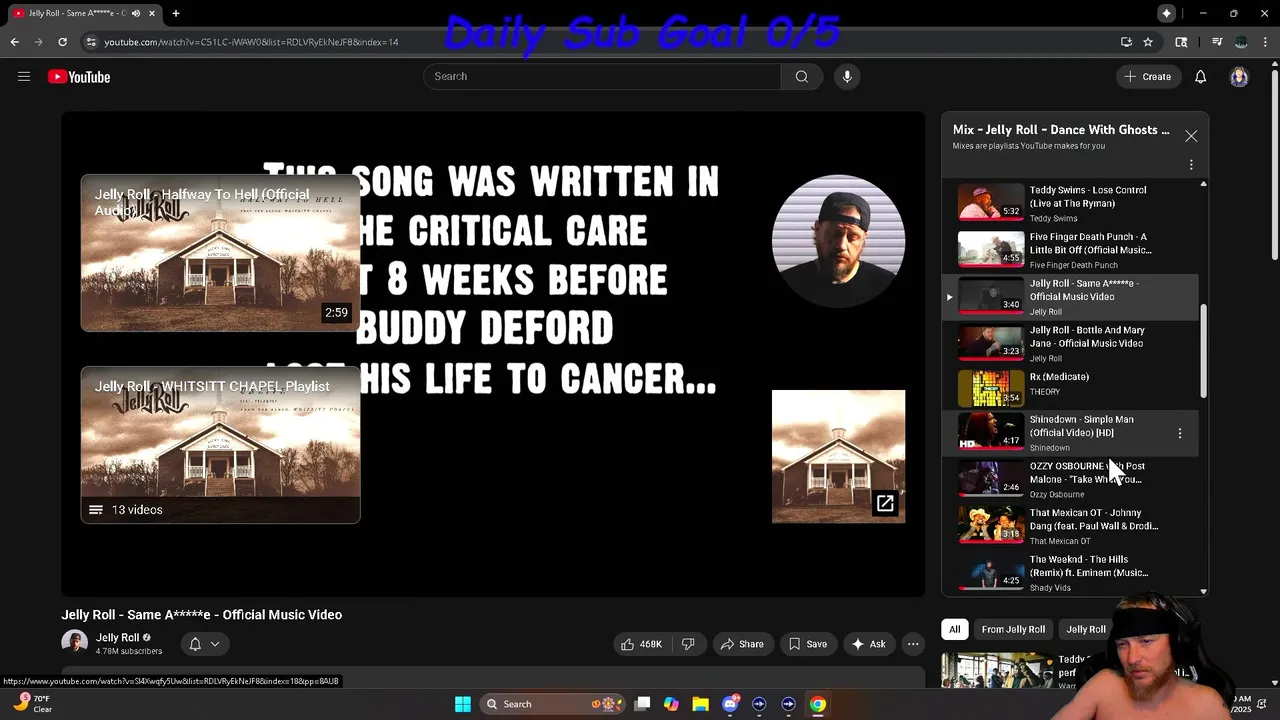
Task: Open the end-screen external link icon
Action: (885, 503)
